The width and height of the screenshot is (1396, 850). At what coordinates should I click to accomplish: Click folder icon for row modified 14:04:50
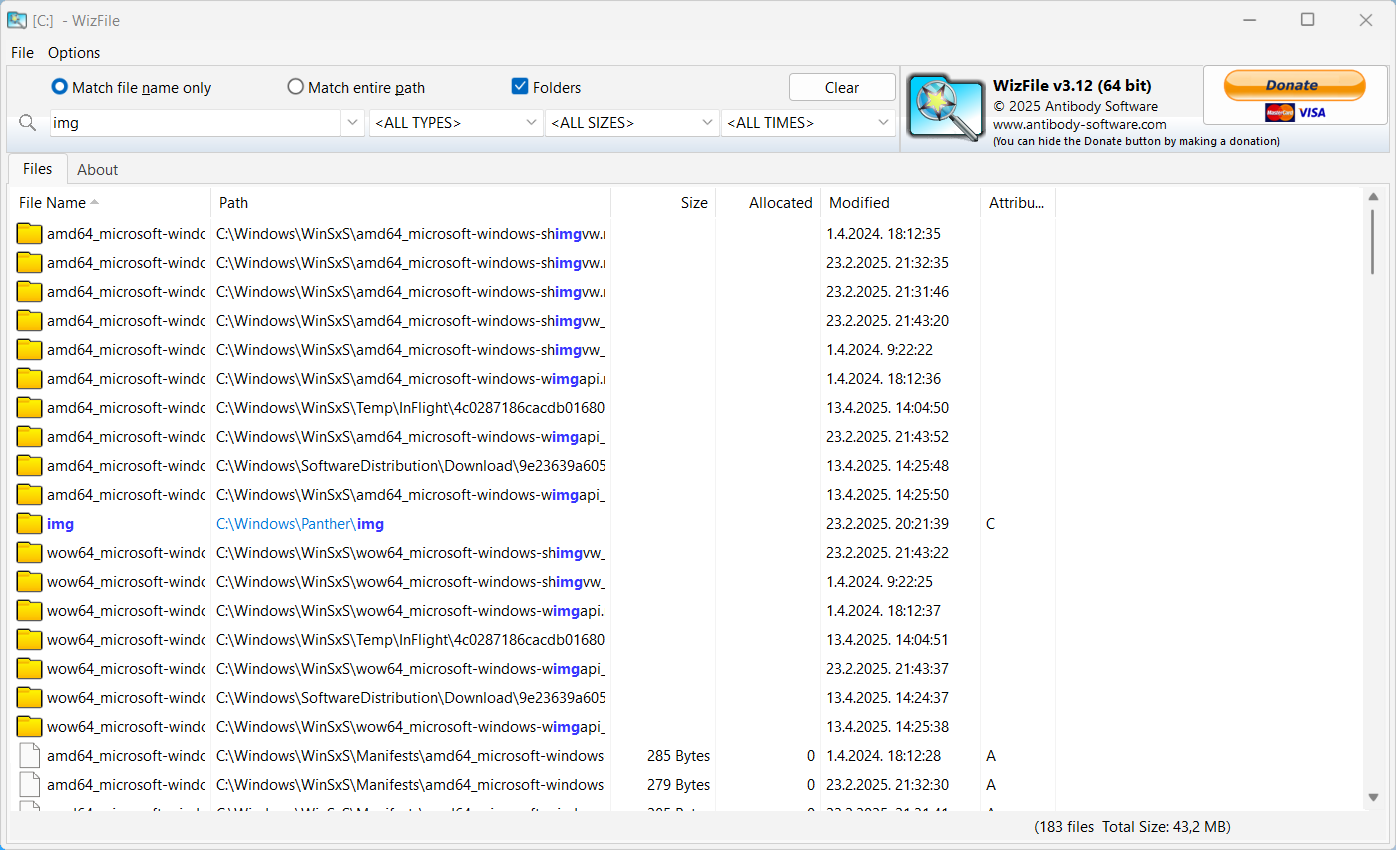30,408
